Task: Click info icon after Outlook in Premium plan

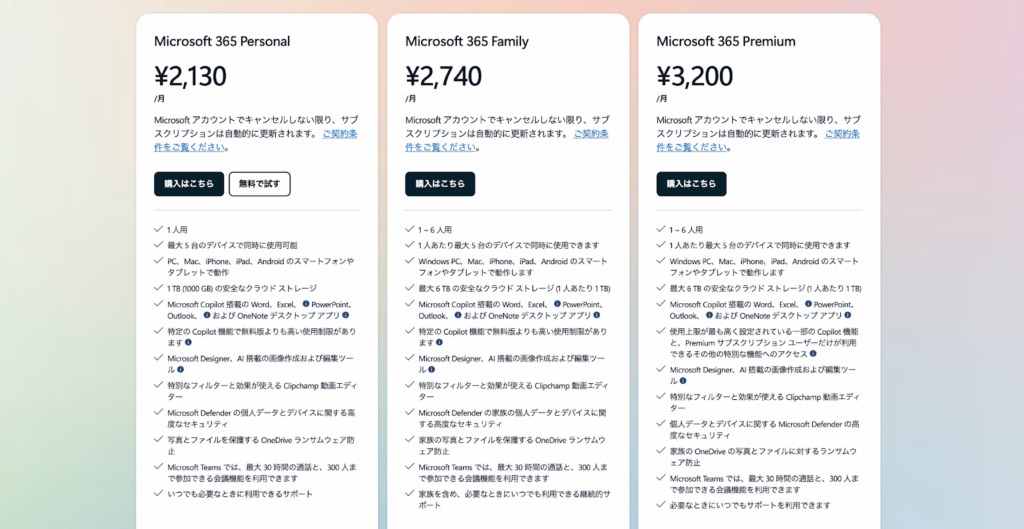Action: (x=708, y=315)
